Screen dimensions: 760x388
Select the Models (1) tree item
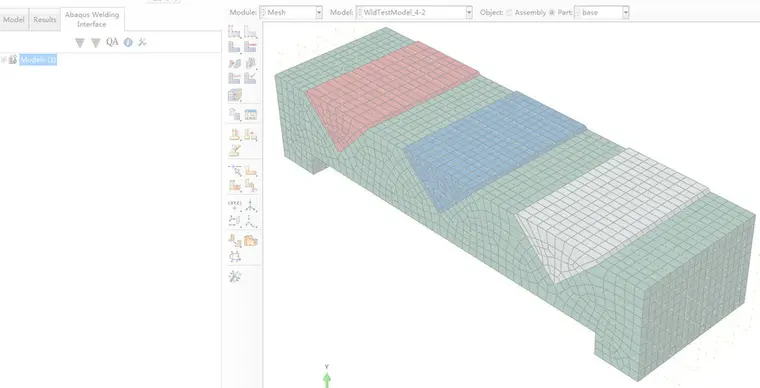38,60
